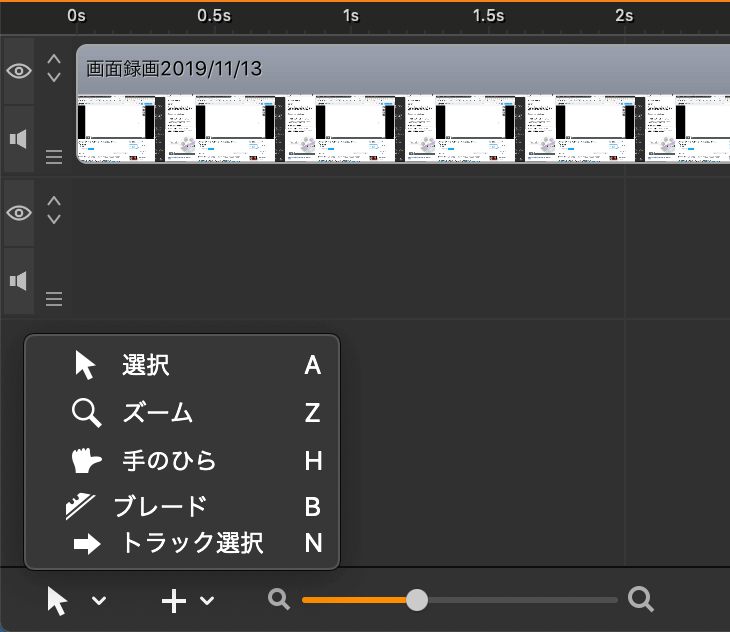Select the Blade (ブレード) tool icon
730x632 pixels.
click(x=80, y=506)
